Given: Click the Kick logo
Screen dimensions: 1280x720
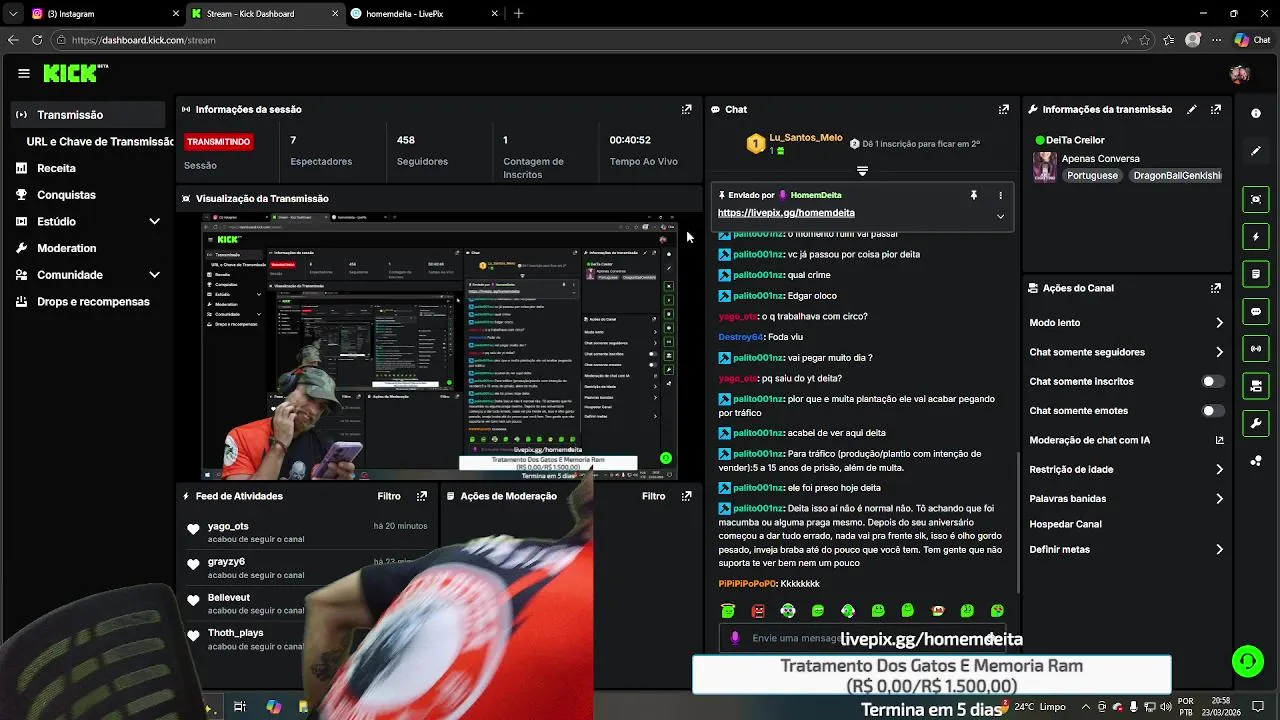Looking at the screenshot, I should 75,73.
